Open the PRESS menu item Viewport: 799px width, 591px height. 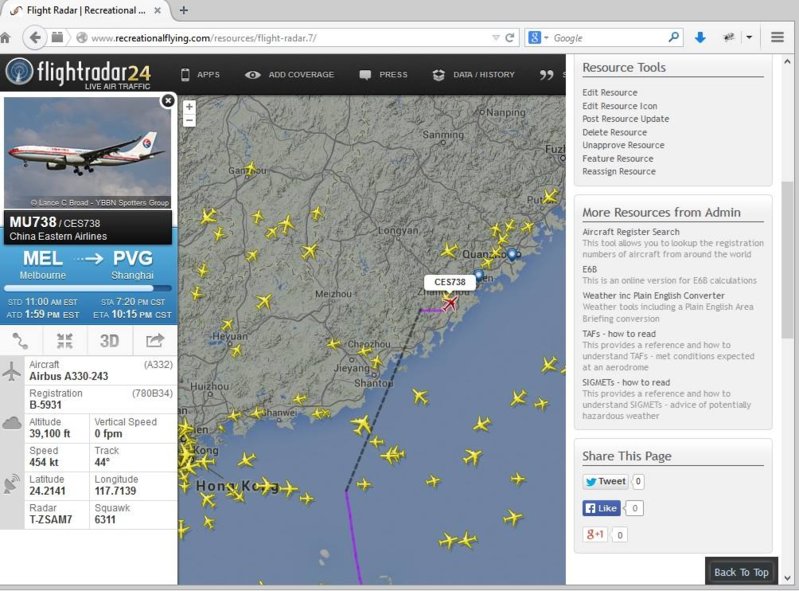point(383,75)
